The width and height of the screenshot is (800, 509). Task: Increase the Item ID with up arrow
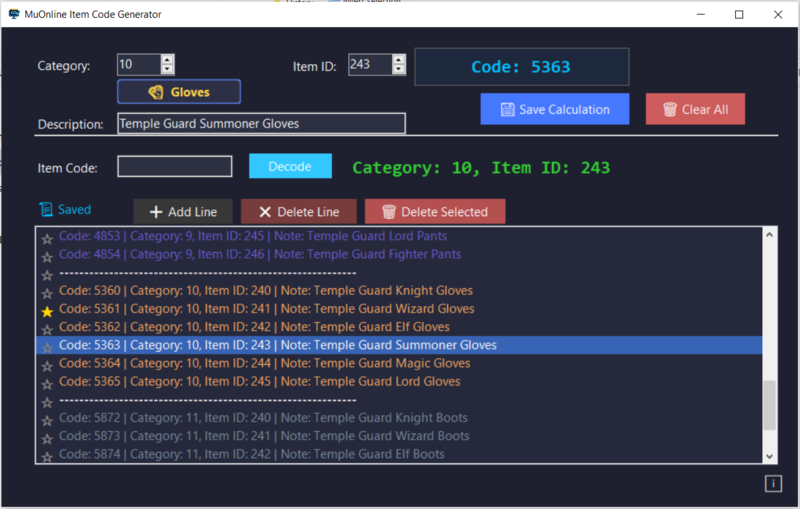pyautogui.click(x=398, y=60)
